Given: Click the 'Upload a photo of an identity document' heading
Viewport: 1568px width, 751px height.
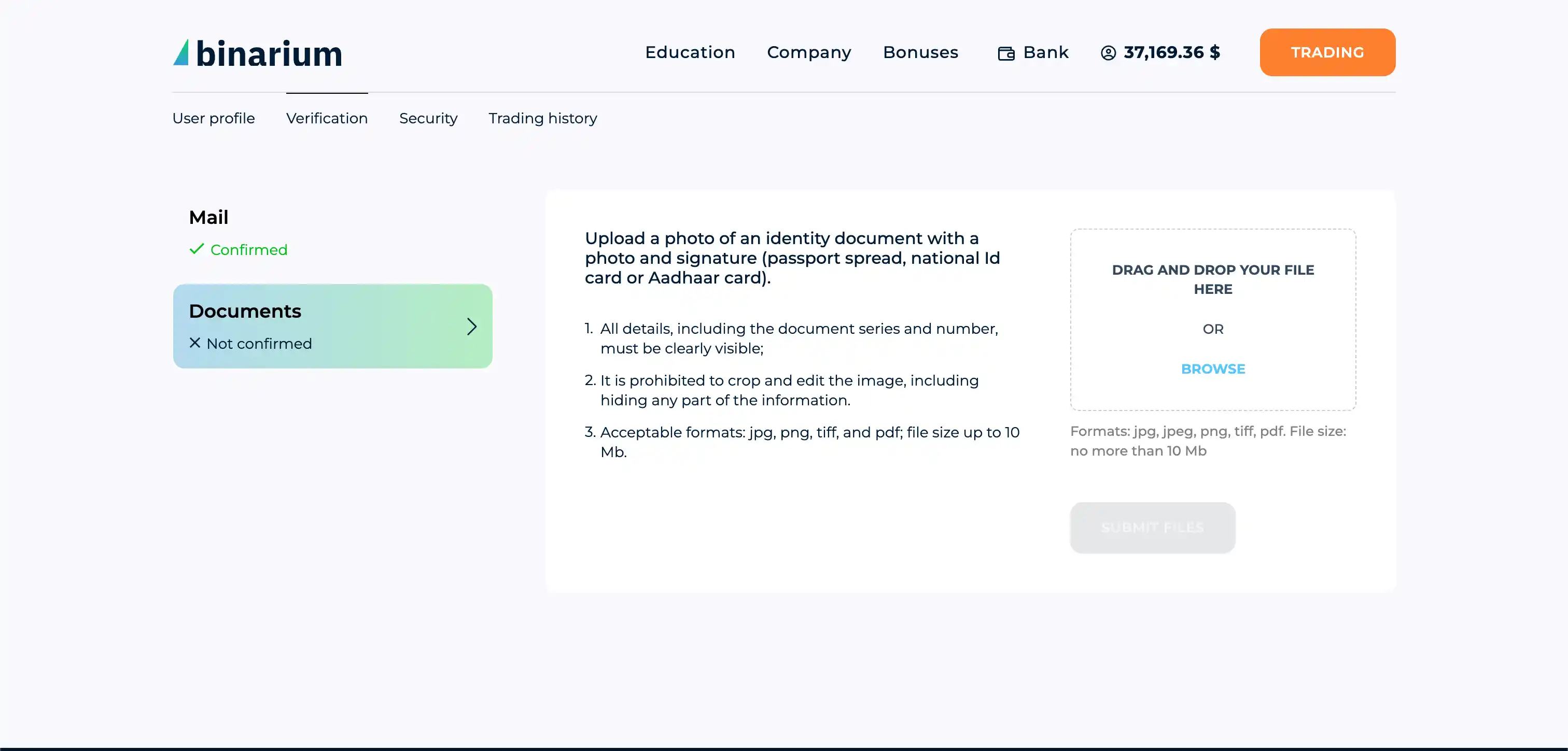Looking at the screenshot, I should pos(792,258).
